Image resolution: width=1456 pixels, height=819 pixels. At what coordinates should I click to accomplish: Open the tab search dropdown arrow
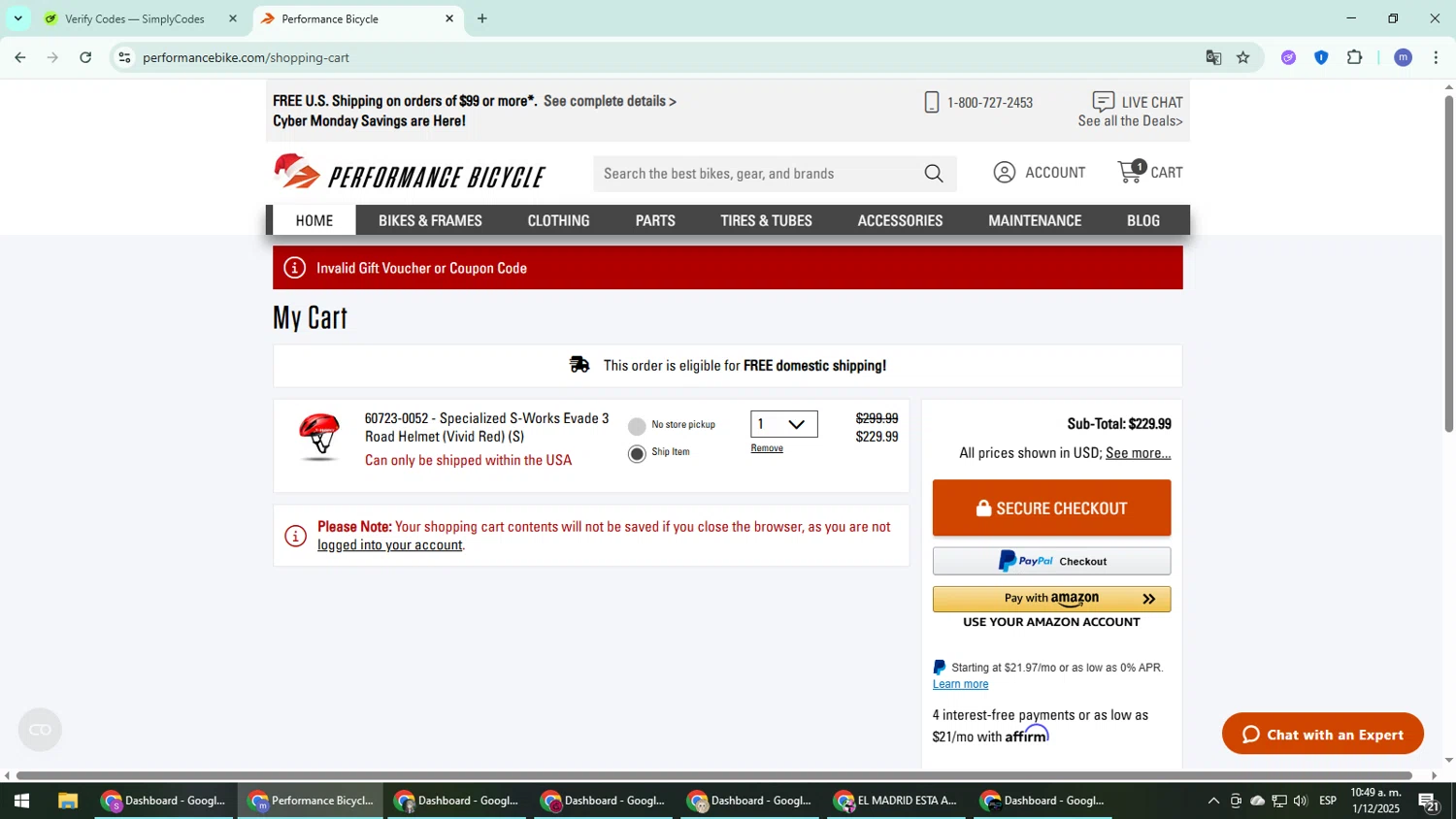(x=17, y=18)
